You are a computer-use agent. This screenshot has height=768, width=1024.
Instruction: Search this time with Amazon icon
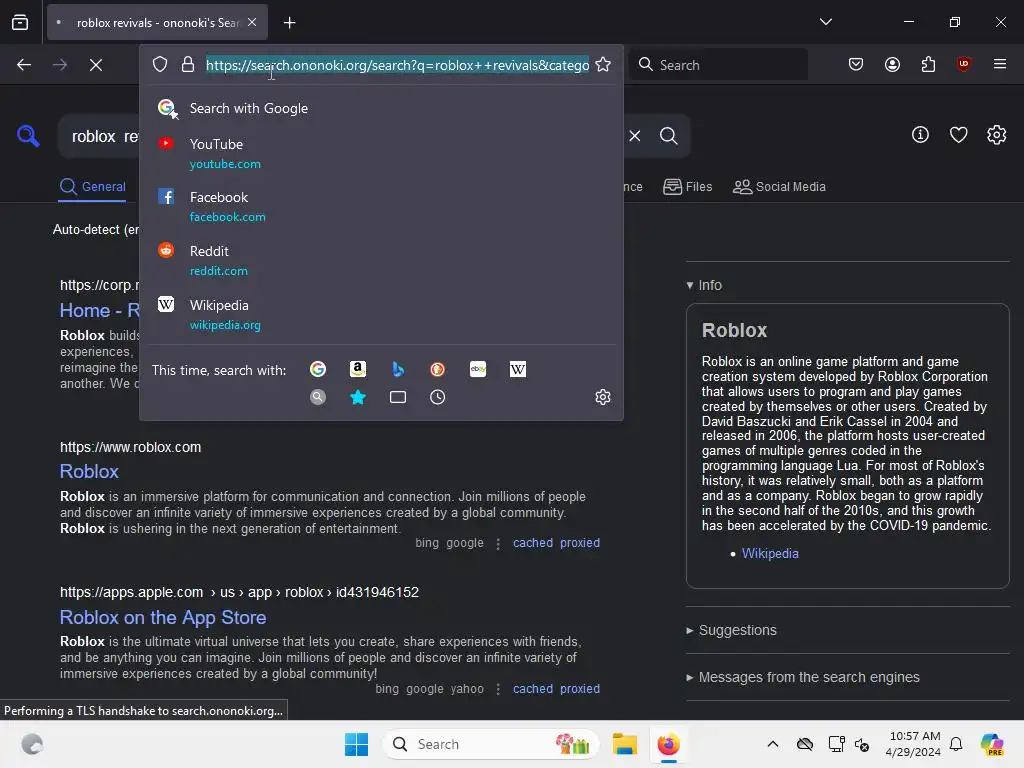[x=358, y=370]
